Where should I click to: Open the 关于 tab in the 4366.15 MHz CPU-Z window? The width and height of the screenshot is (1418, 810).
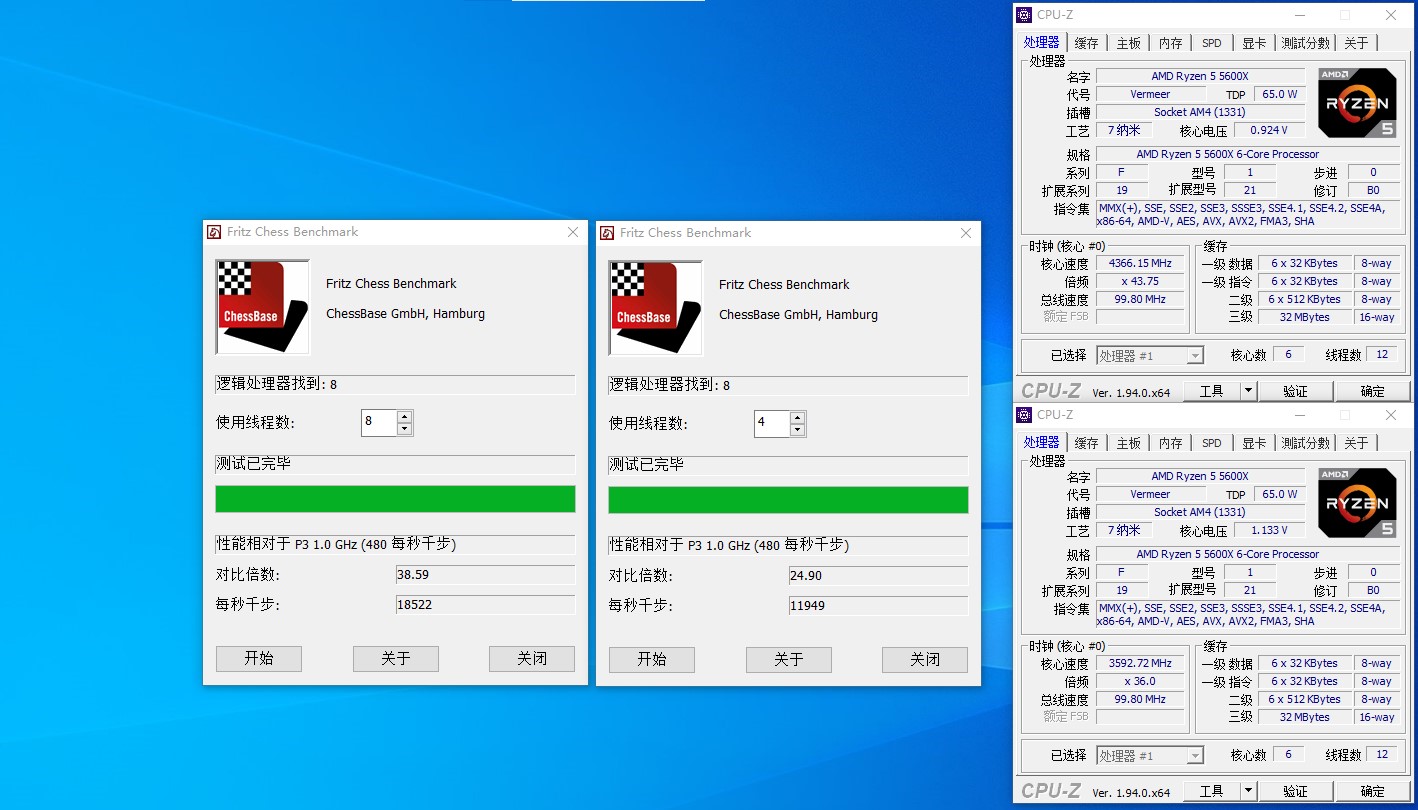pos(1357,43)
